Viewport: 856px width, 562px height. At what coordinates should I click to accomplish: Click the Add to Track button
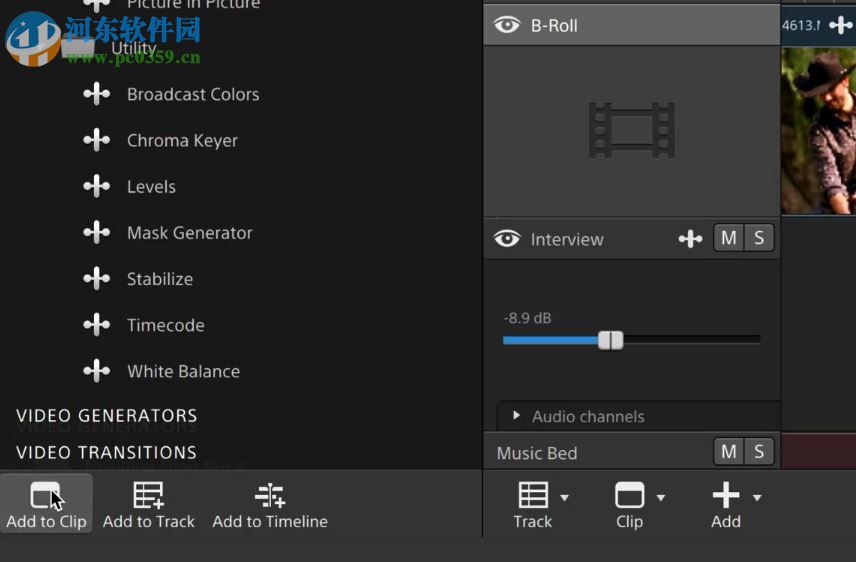pos(148,505)
